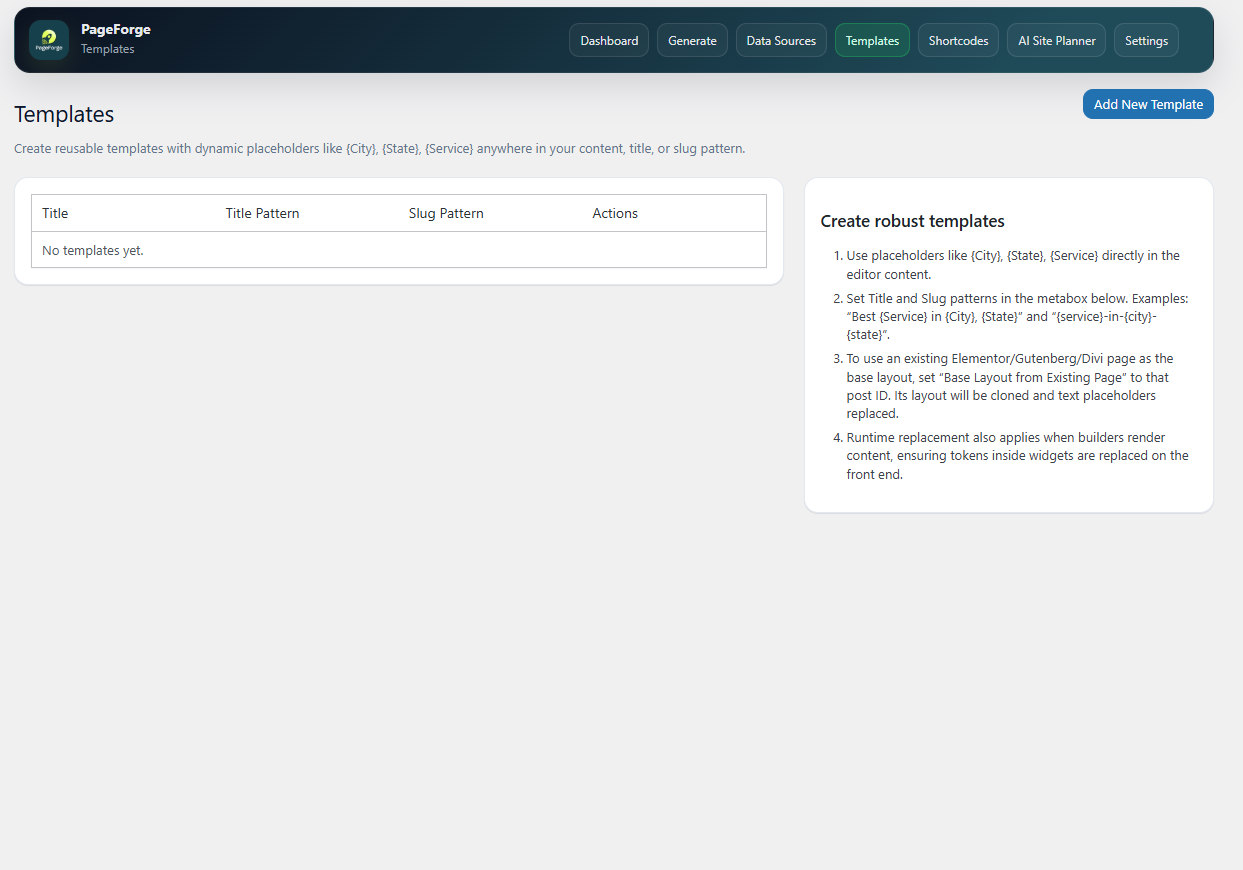Open PageForge Settings
Image resolution: width=1243 pixels, height=870 pixels.
point(1146,40)
